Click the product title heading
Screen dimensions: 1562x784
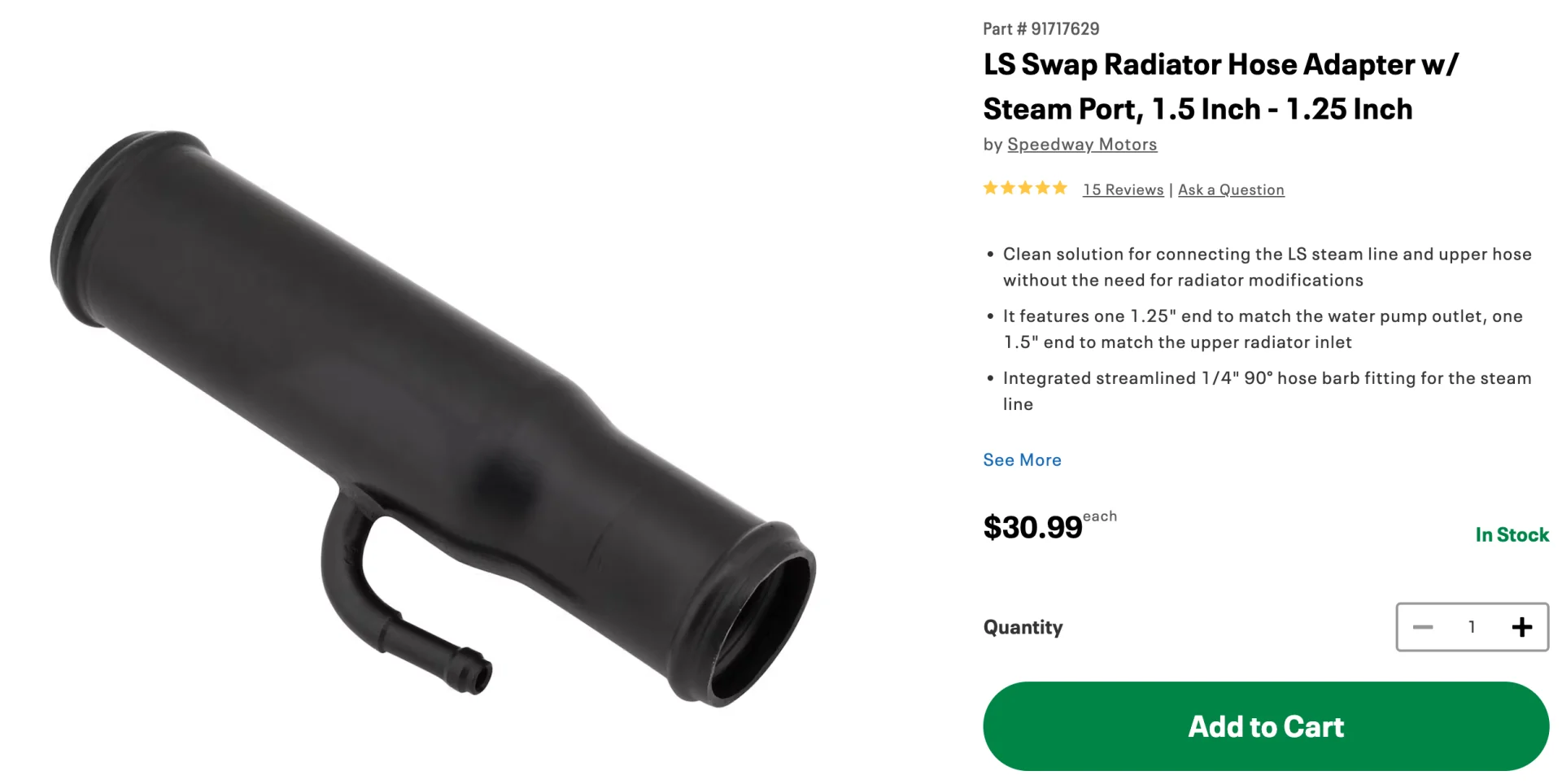(1221, 86)
